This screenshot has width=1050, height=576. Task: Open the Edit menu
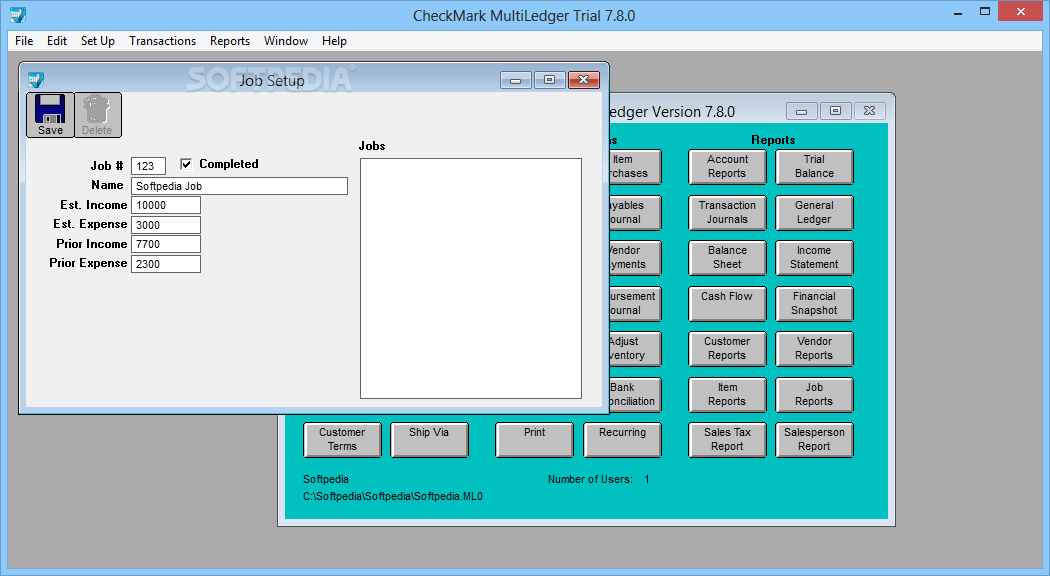coord(57,41)
